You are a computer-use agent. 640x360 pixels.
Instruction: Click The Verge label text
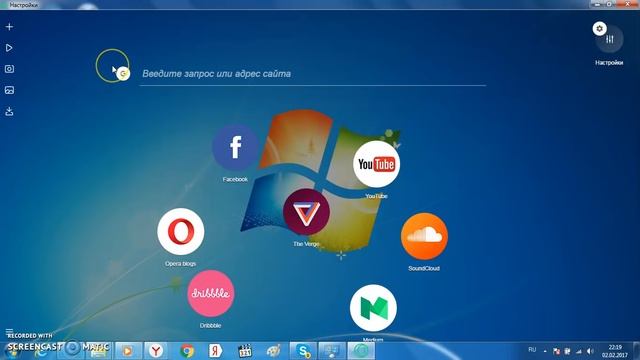pyautogui.click(x=306, y=244)
